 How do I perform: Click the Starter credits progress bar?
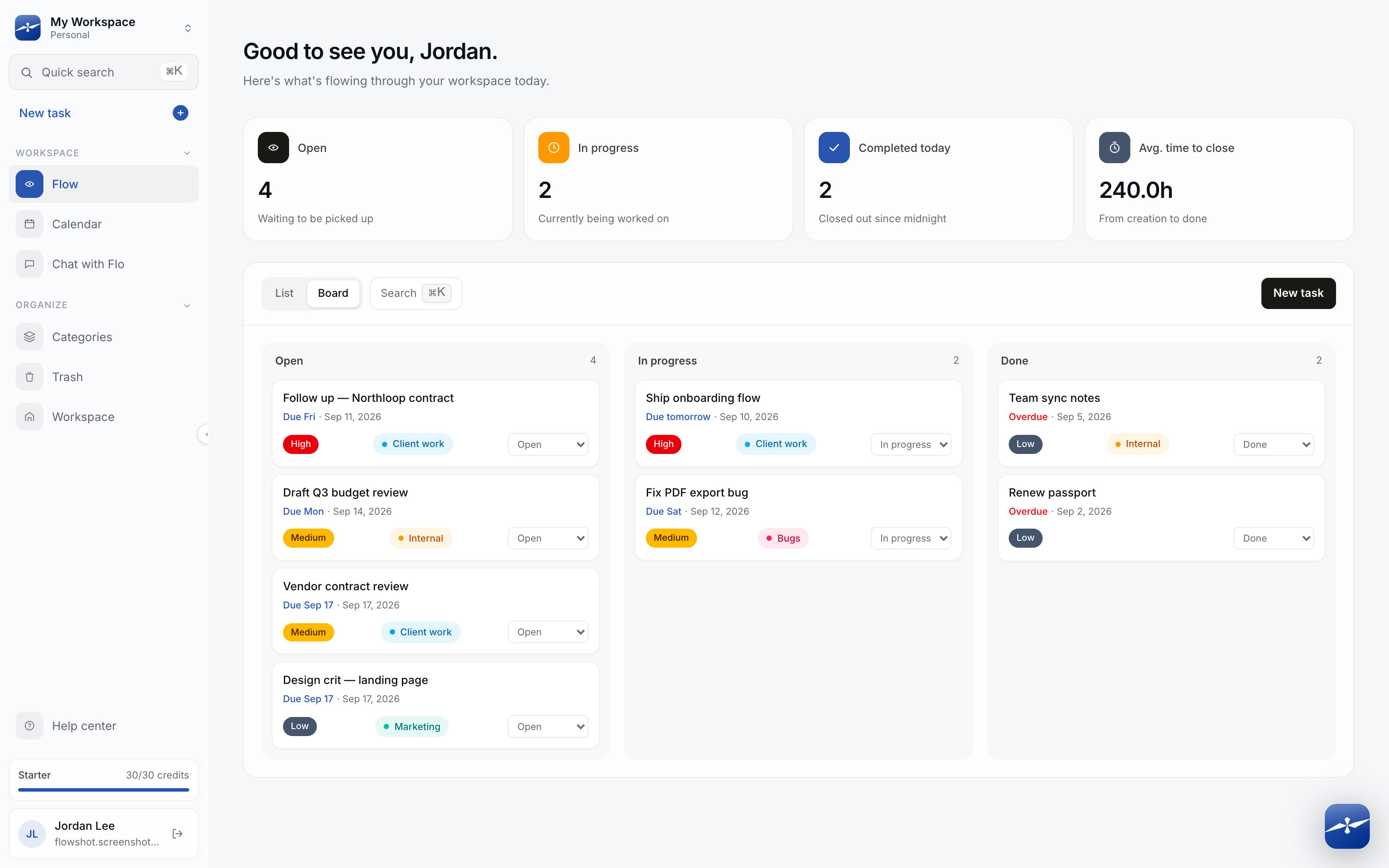tap(103, 790)
